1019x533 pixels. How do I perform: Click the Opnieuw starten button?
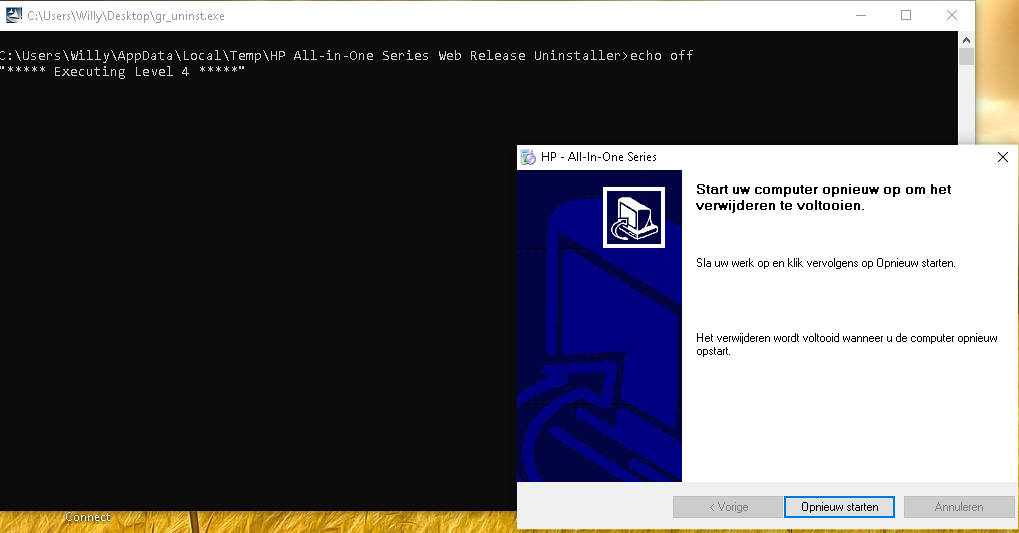point(839,507)
